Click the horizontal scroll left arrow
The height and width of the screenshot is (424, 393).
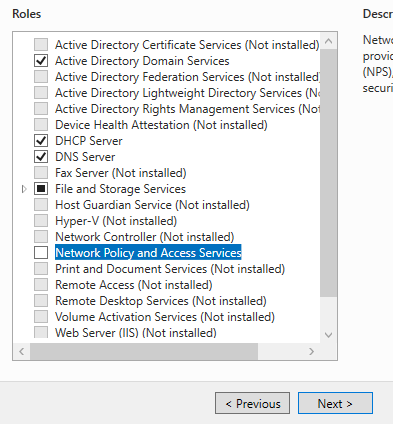(x=22, y=351)
